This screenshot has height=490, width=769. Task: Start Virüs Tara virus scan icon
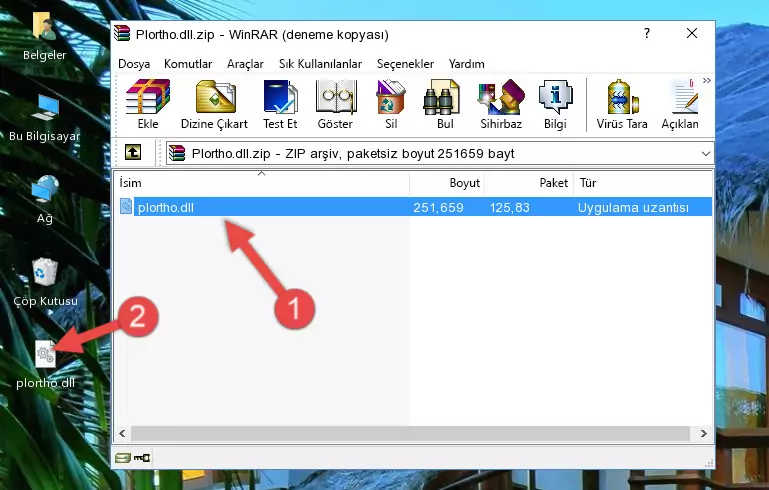click(x=622, y=97)
